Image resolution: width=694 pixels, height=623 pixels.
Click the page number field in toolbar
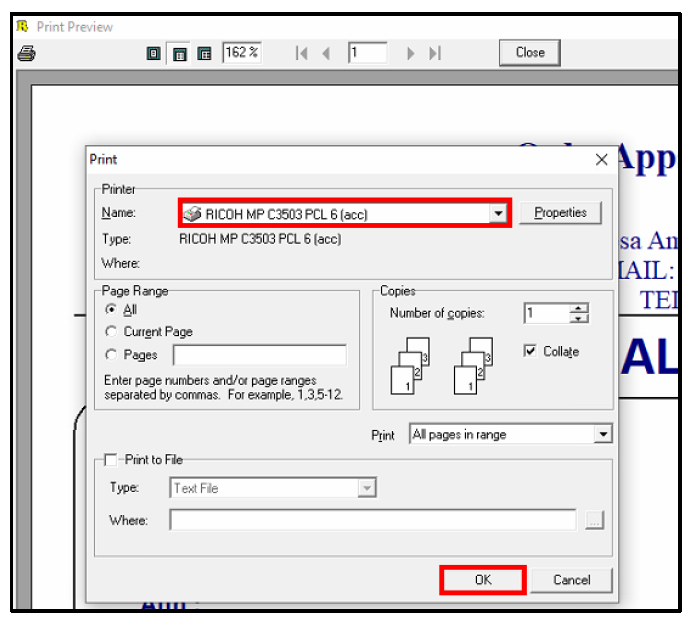click(x=367, y=53)
